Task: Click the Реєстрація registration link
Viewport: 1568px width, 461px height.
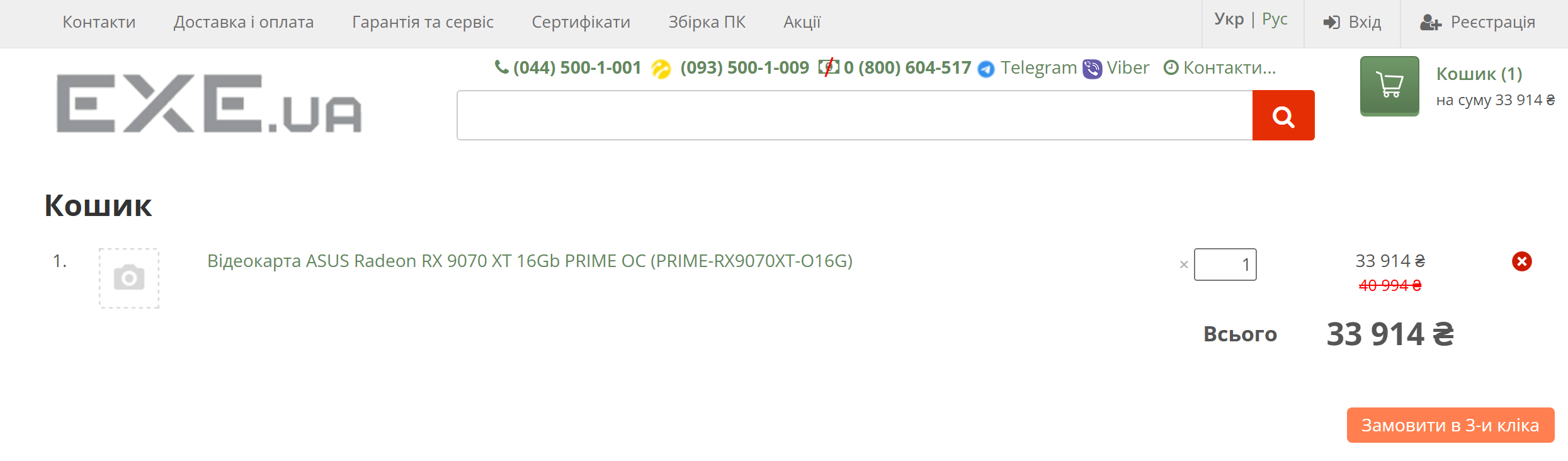Action: tap(1478, 23)
